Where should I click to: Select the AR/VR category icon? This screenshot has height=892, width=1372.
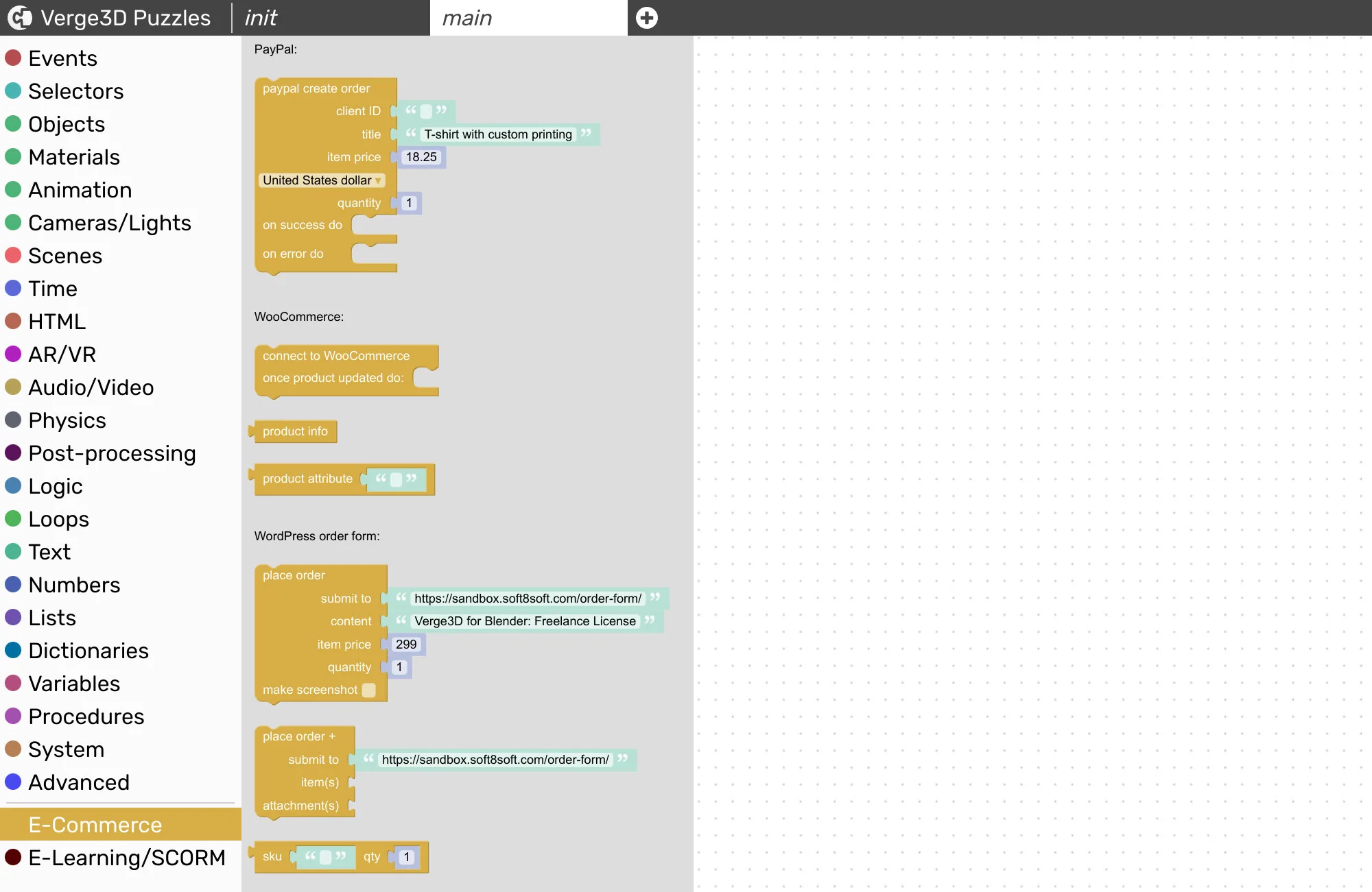point(13,354)
